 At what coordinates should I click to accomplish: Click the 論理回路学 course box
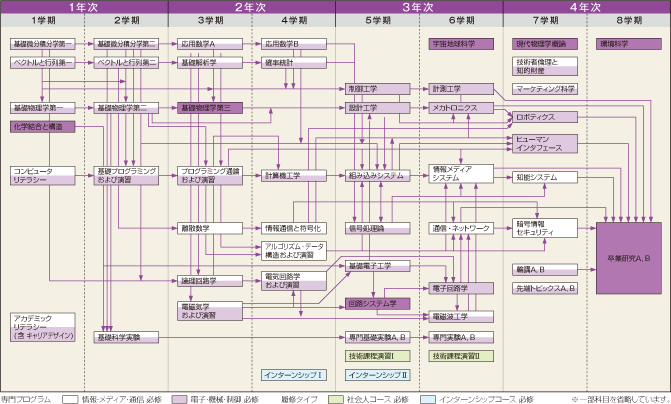coord(210,281)
